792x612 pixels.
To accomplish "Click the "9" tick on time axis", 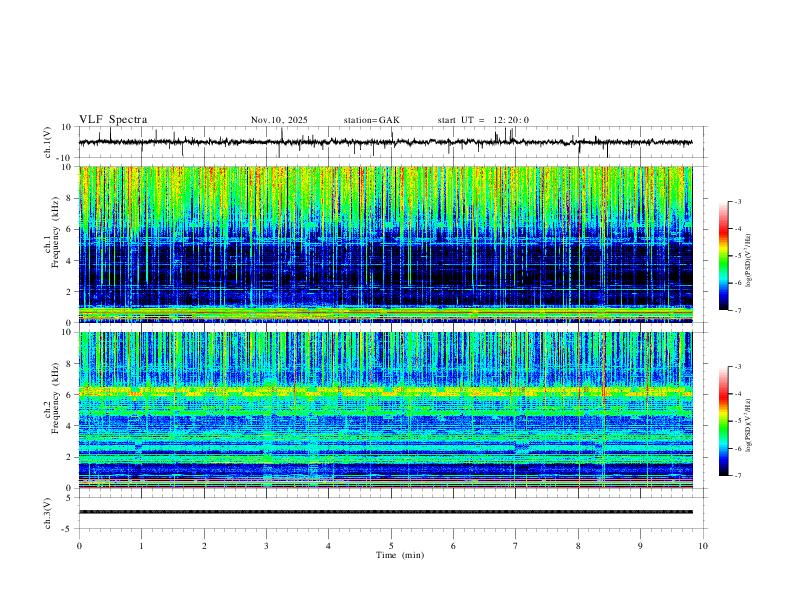I will 640,546.
